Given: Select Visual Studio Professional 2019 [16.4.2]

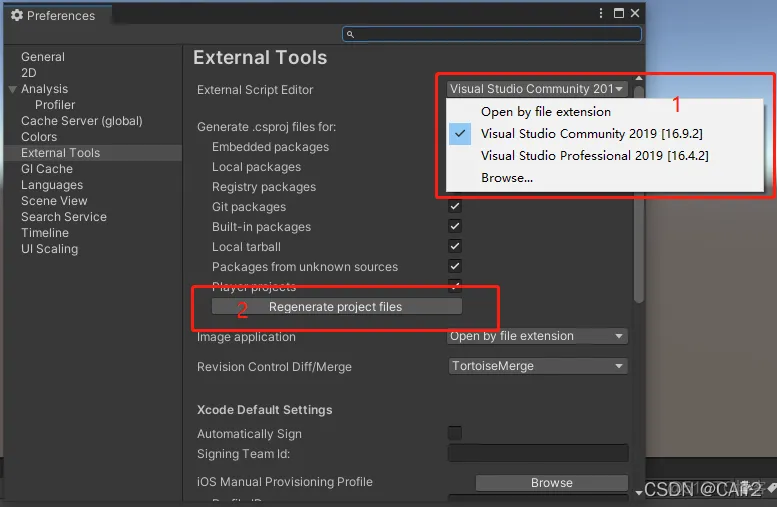Looking at the screenshot, I should point(595,156).
